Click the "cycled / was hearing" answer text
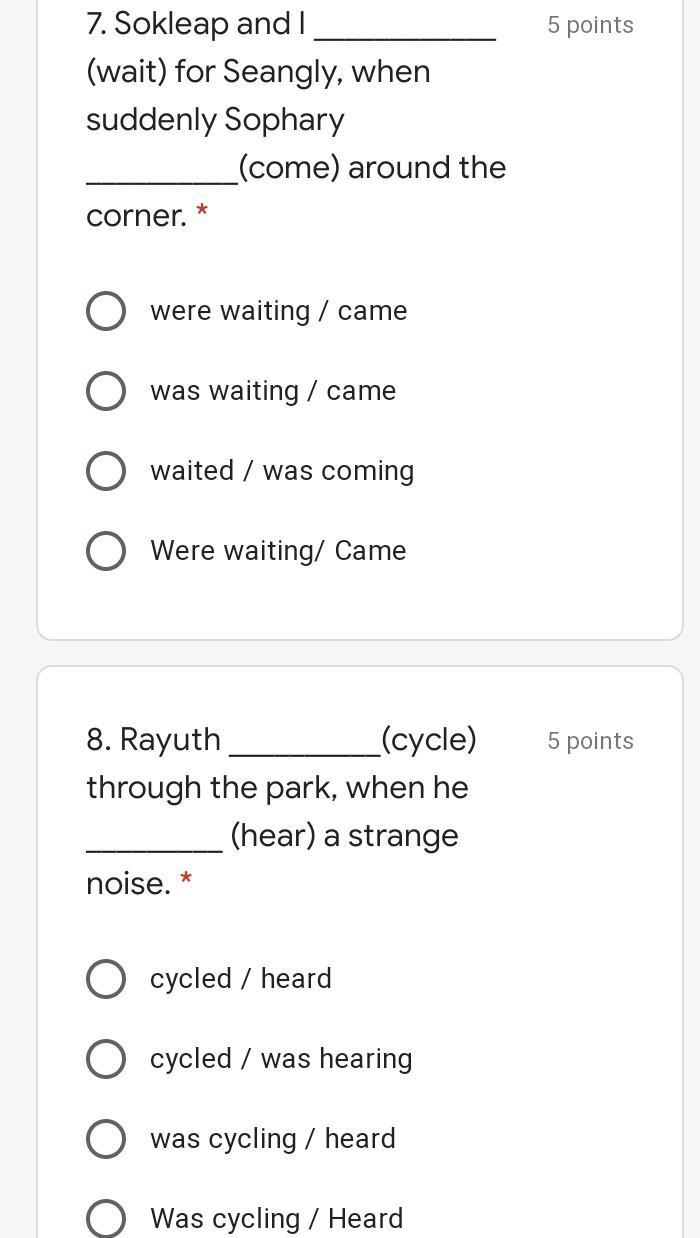Screen dimensions: 700x1238 click(281, 1059)
